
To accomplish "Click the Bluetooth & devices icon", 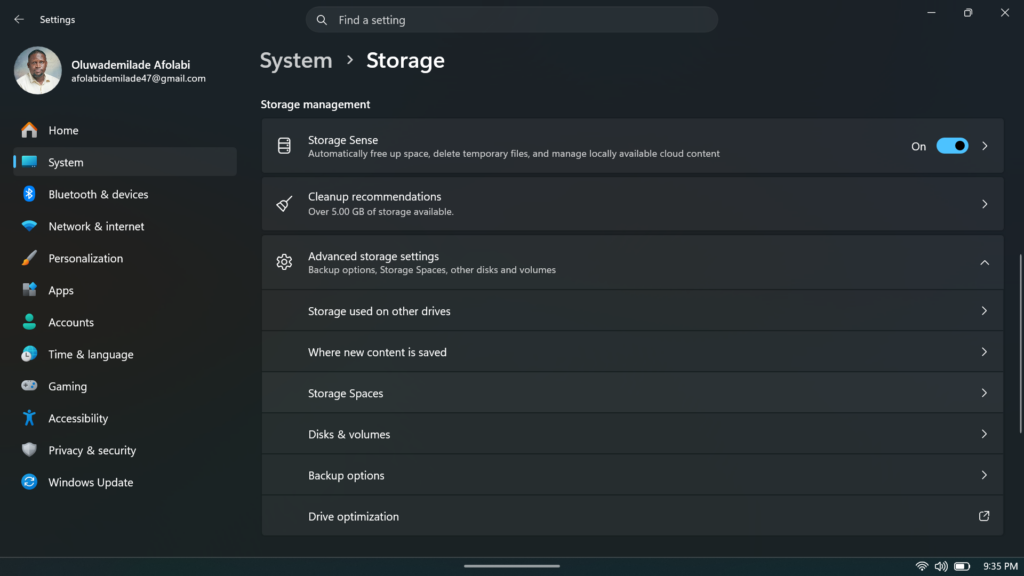I will 29,194.
